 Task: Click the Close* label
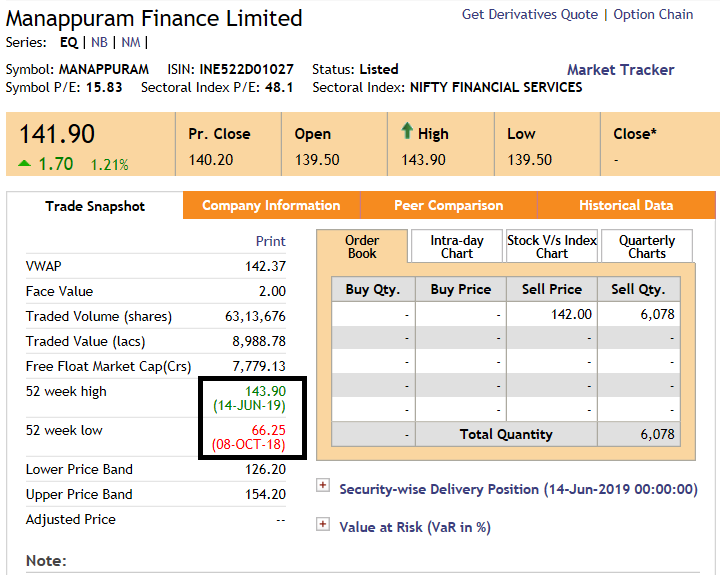point(635,134)
